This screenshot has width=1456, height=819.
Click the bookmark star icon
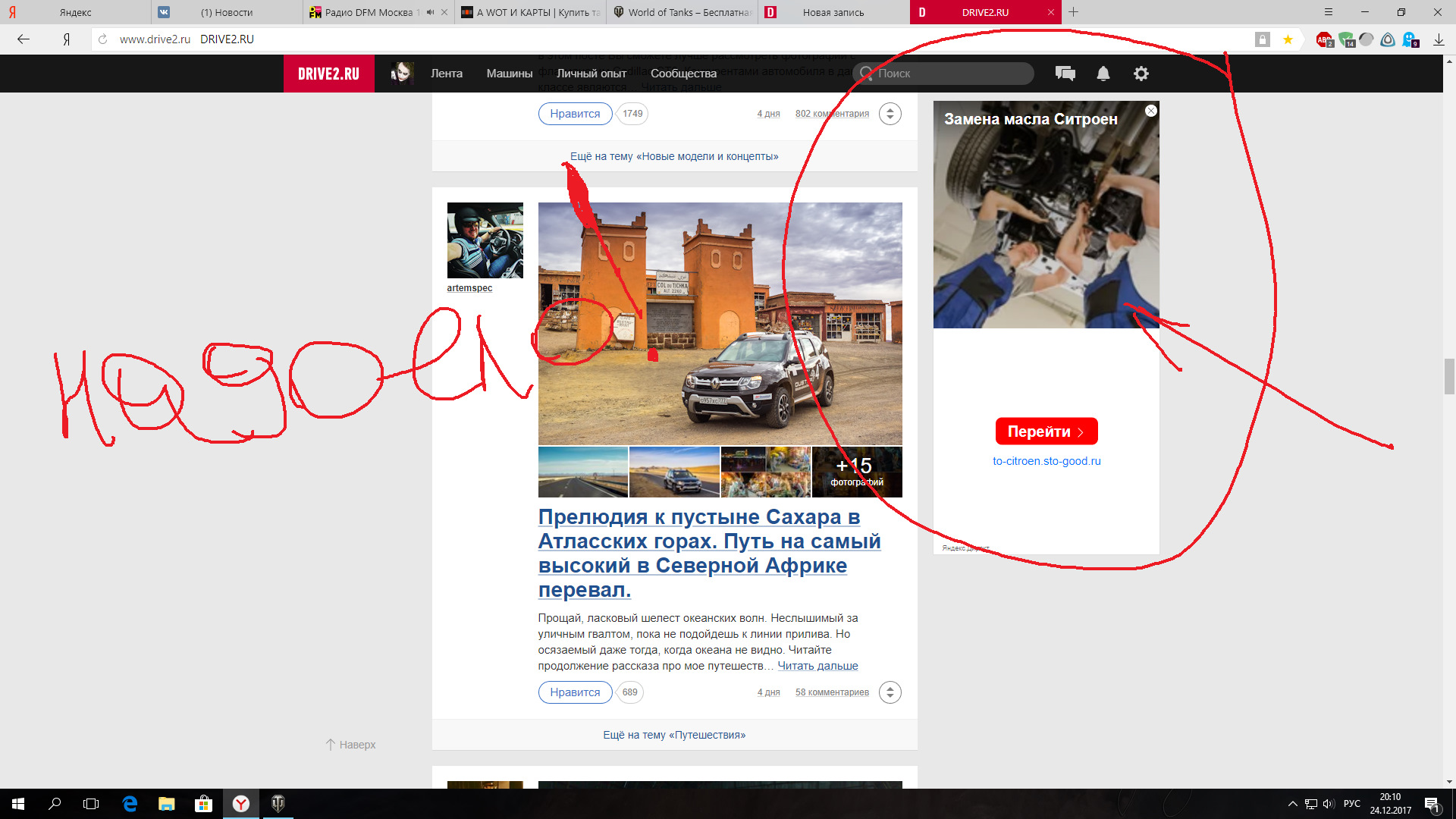pyautogui.click(x=1288, y=39)
